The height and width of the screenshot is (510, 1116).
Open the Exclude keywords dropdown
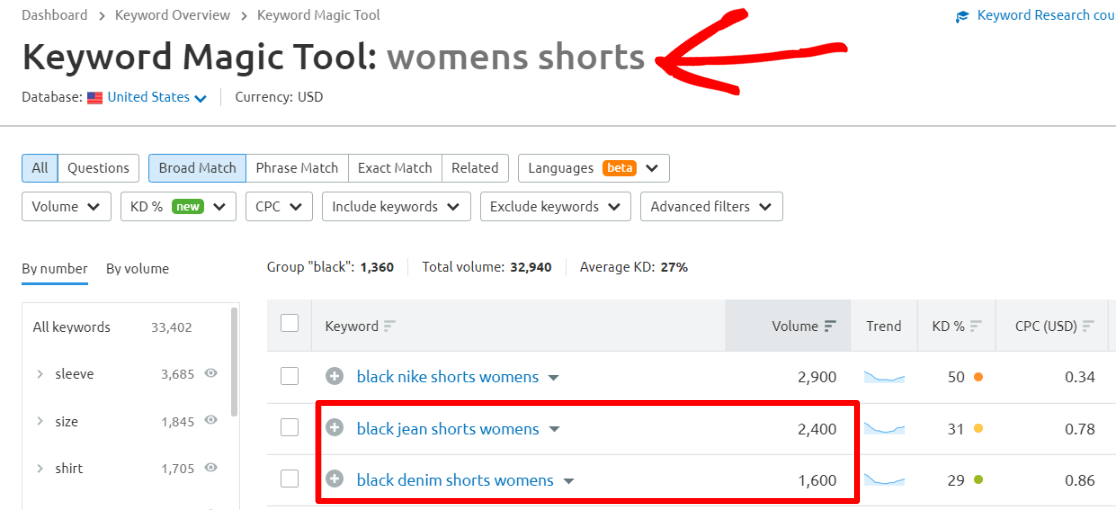point(555,206)
